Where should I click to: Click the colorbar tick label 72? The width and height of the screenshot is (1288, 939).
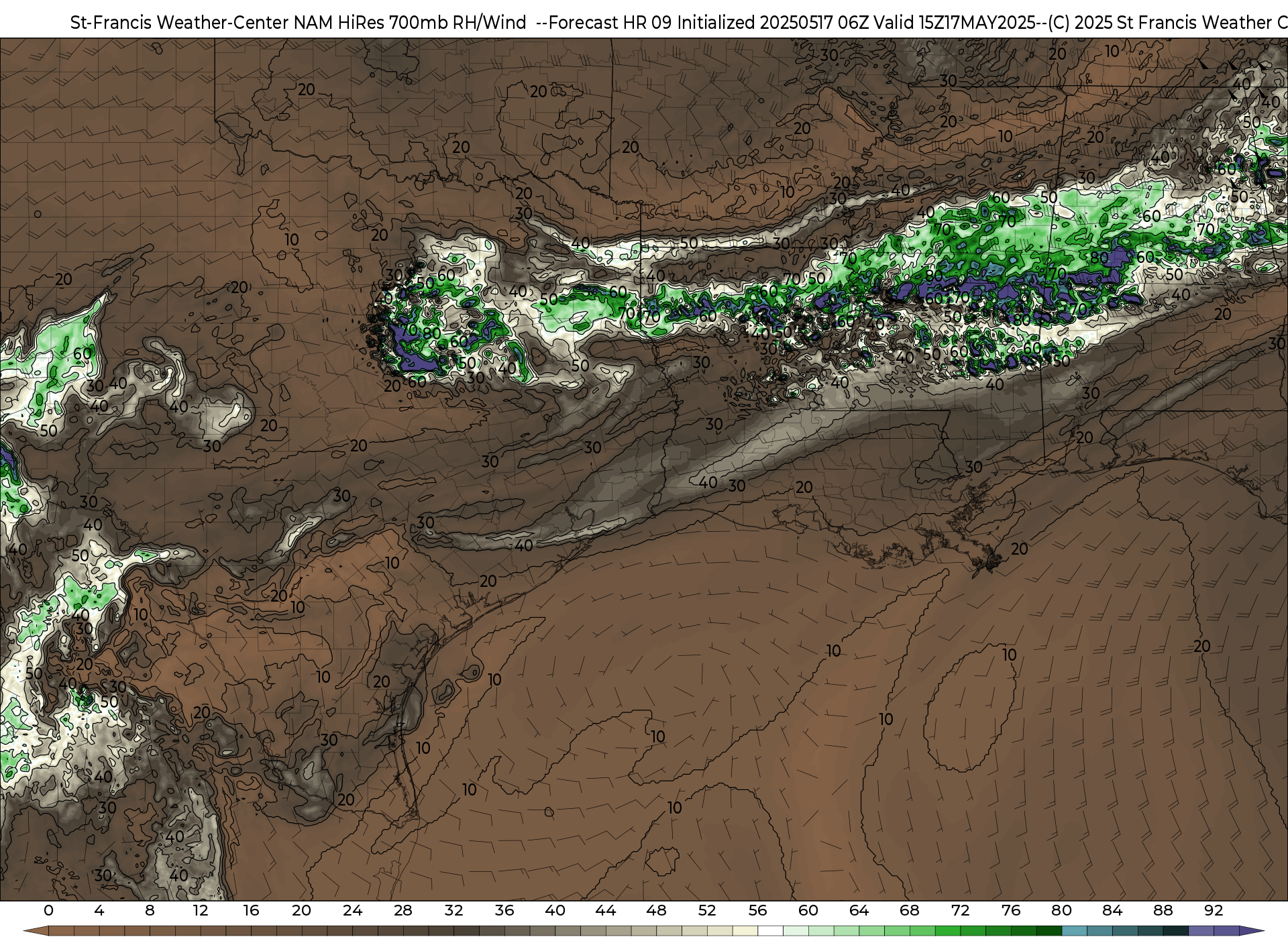960,911
